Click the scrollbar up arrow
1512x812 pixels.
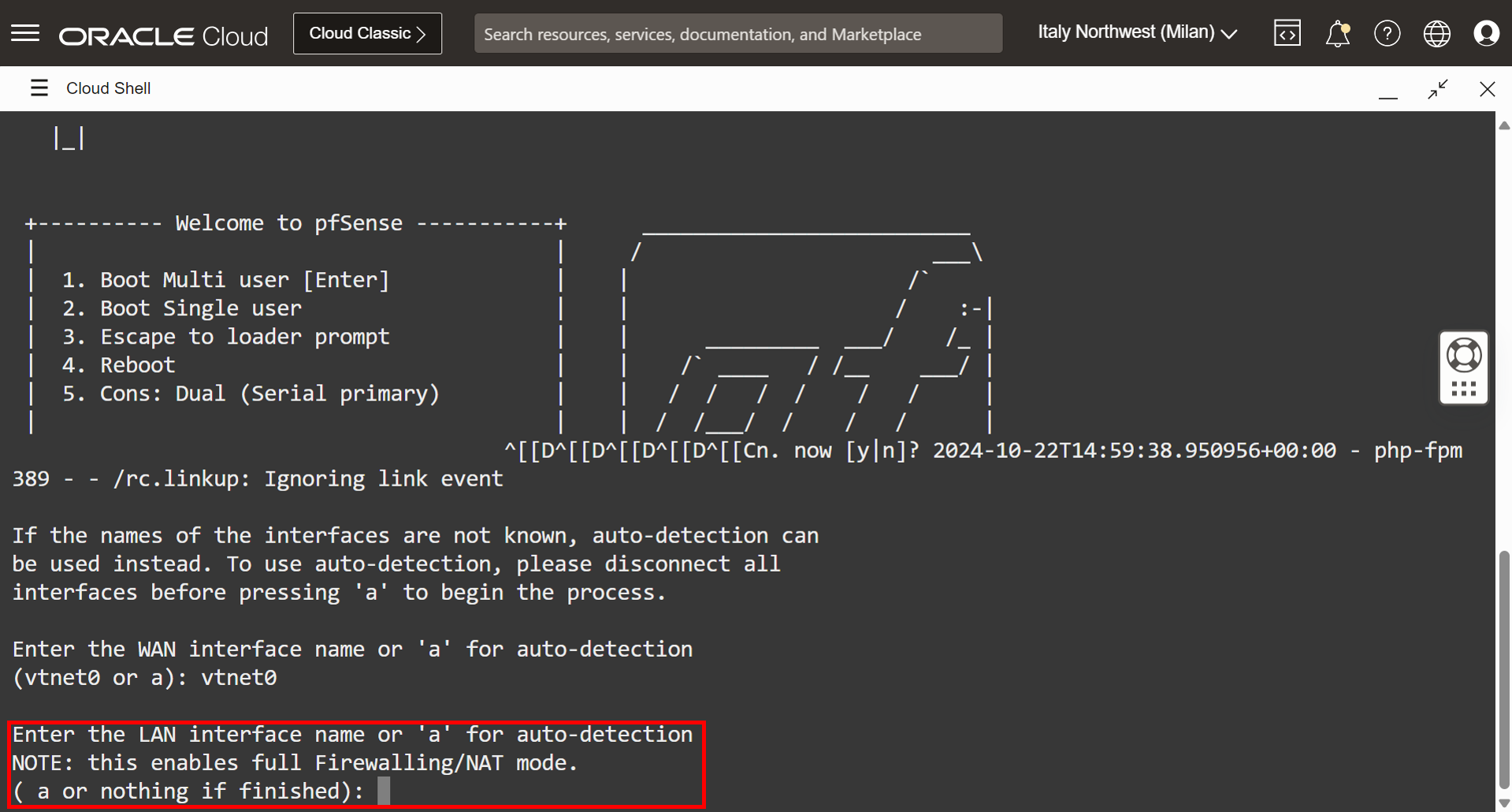1504,125
